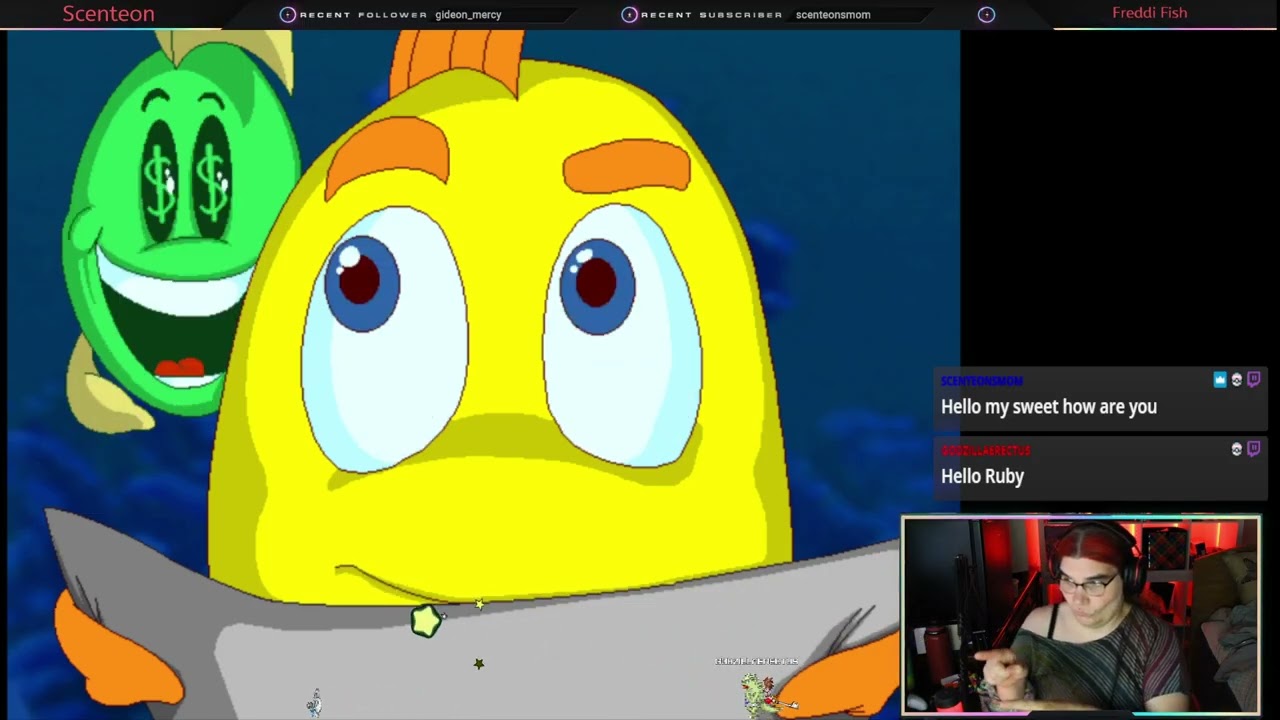Click the name label above the dinosaur avatar

point(756,661)
